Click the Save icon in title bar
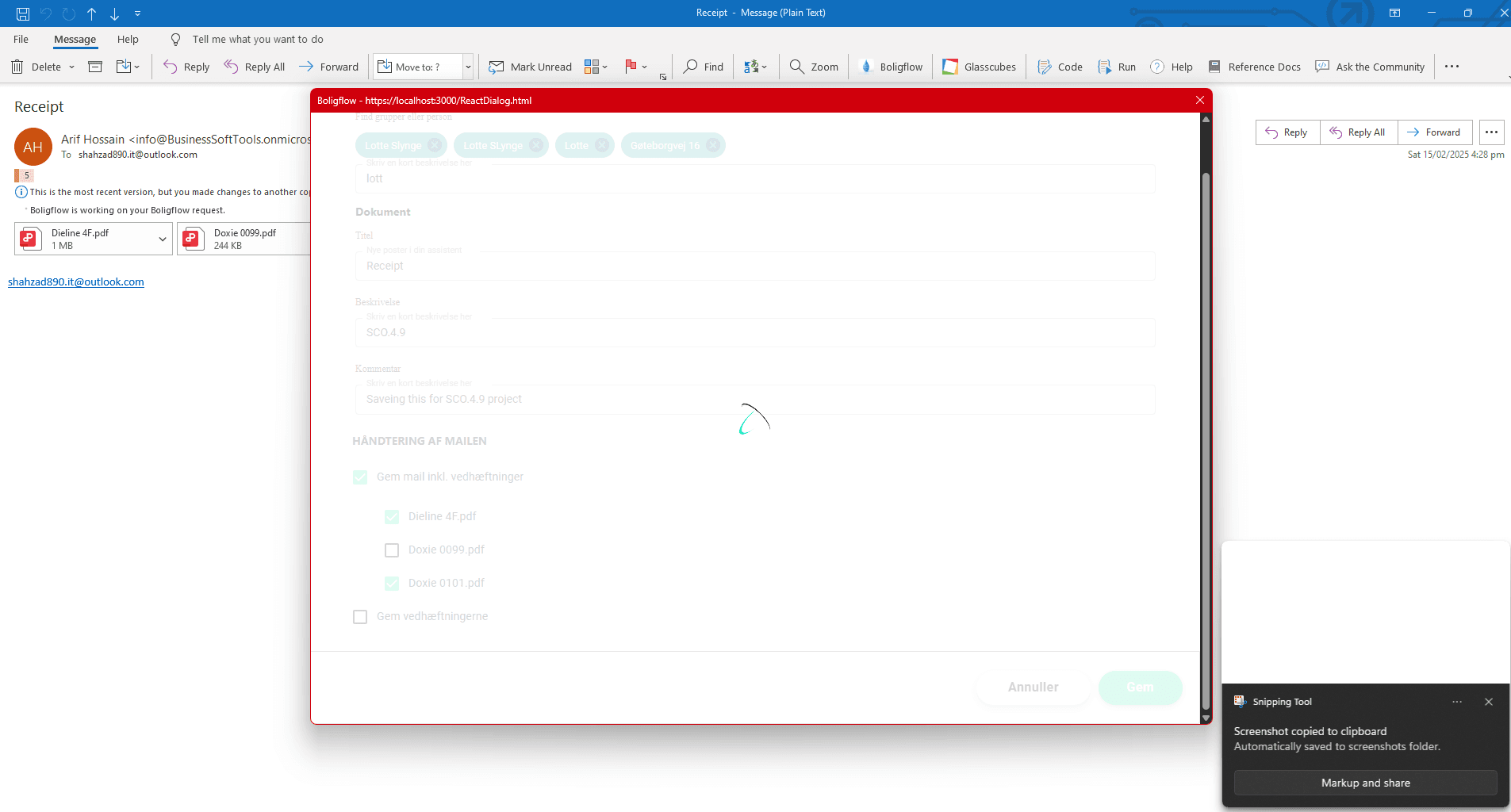 (23, 13)
